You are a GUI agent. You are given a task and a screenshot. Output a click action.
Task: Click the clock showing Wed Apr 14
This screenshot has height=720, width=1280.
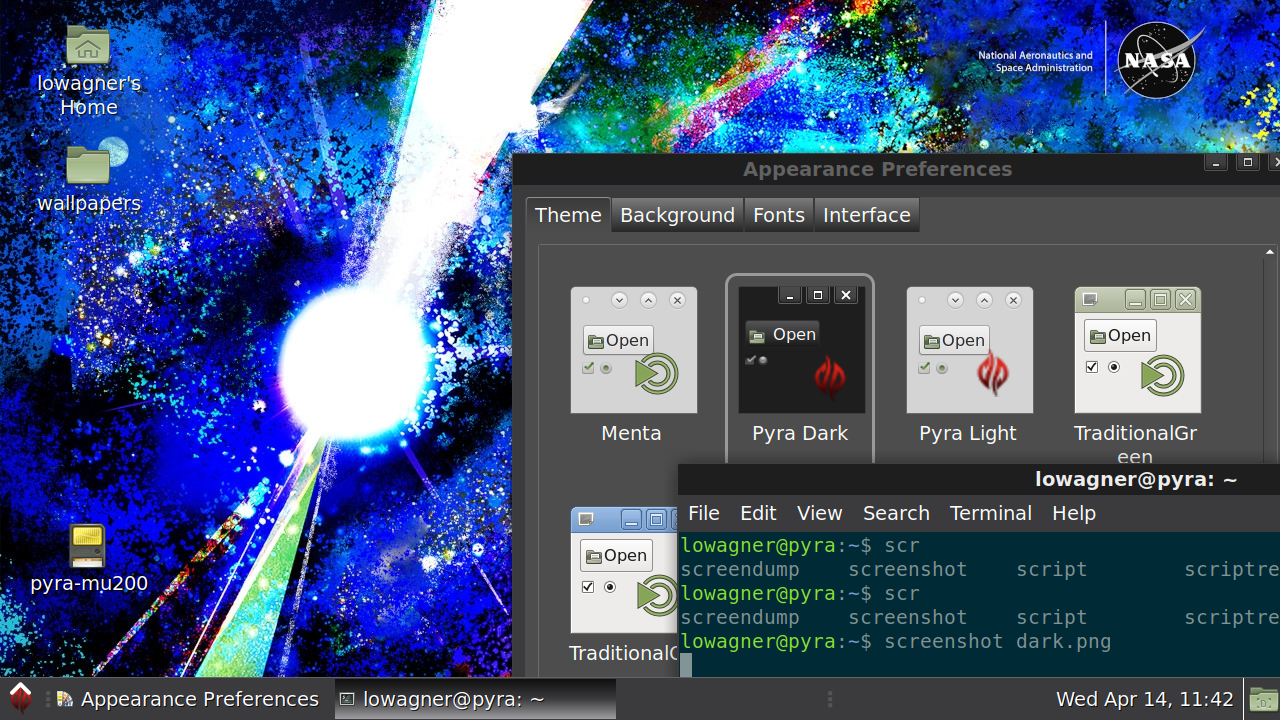pos(1144,699)
